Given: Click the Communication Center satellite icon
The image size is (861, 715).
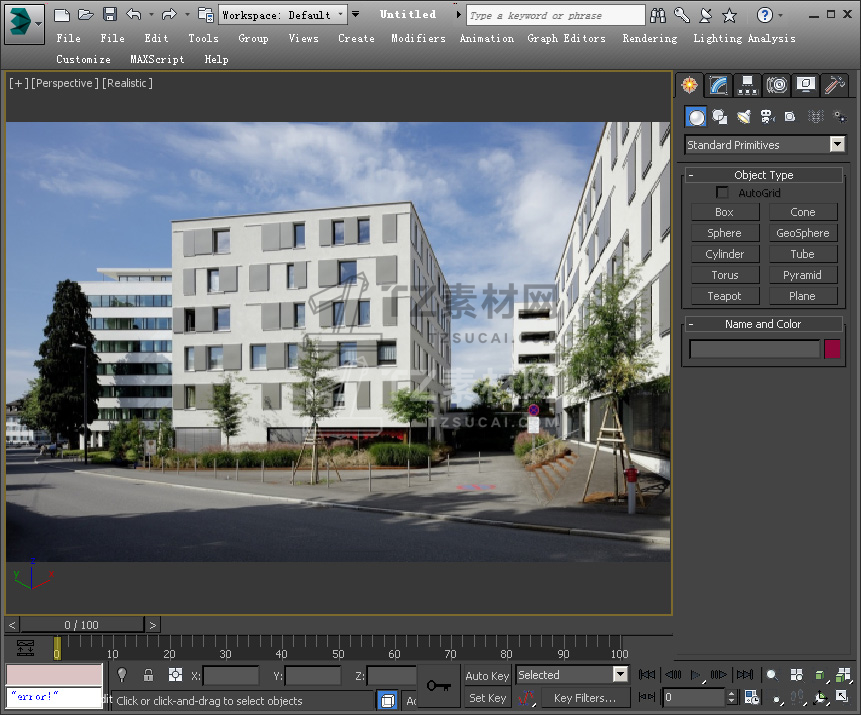Looking at the screenshot, I should (x=706, y=15).
